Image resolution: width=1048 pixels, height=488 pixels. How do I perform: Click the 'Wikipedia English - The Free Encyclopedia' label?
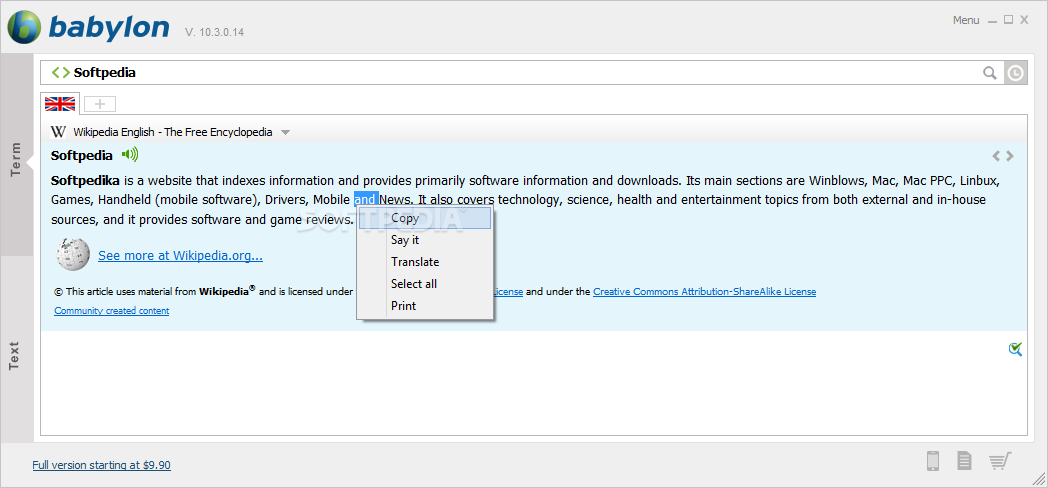173,132
